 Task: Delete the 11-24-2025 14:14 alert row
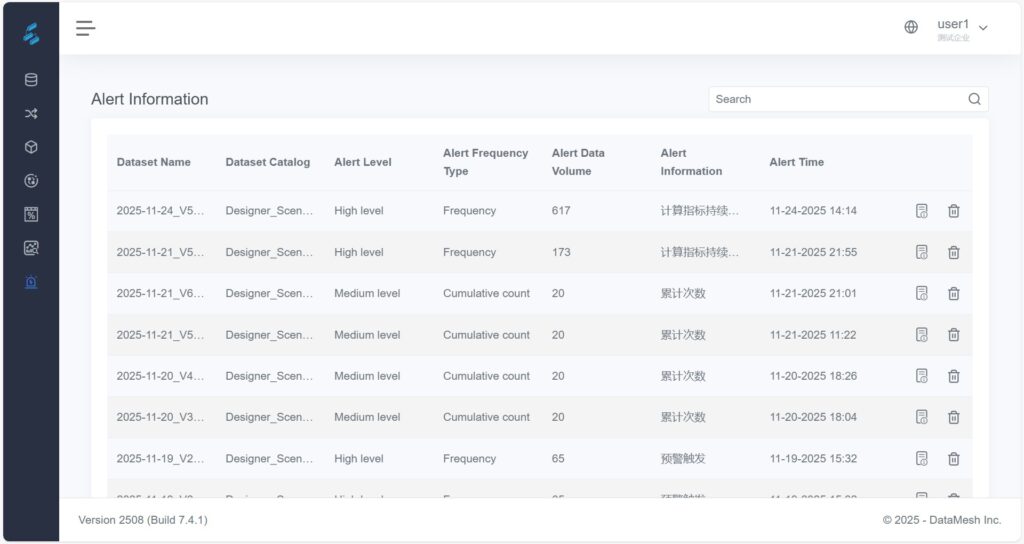coord(953,211)
